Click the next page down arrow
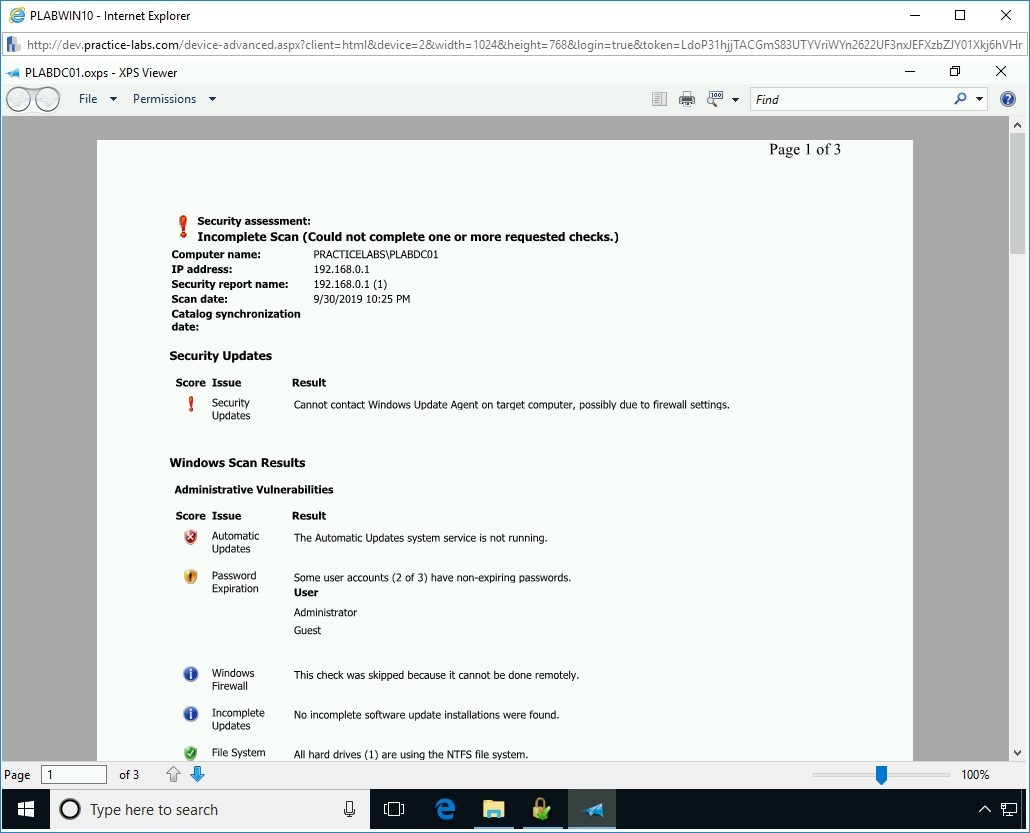The width and height of the screenshot is (1030, 833). point(197,773)
